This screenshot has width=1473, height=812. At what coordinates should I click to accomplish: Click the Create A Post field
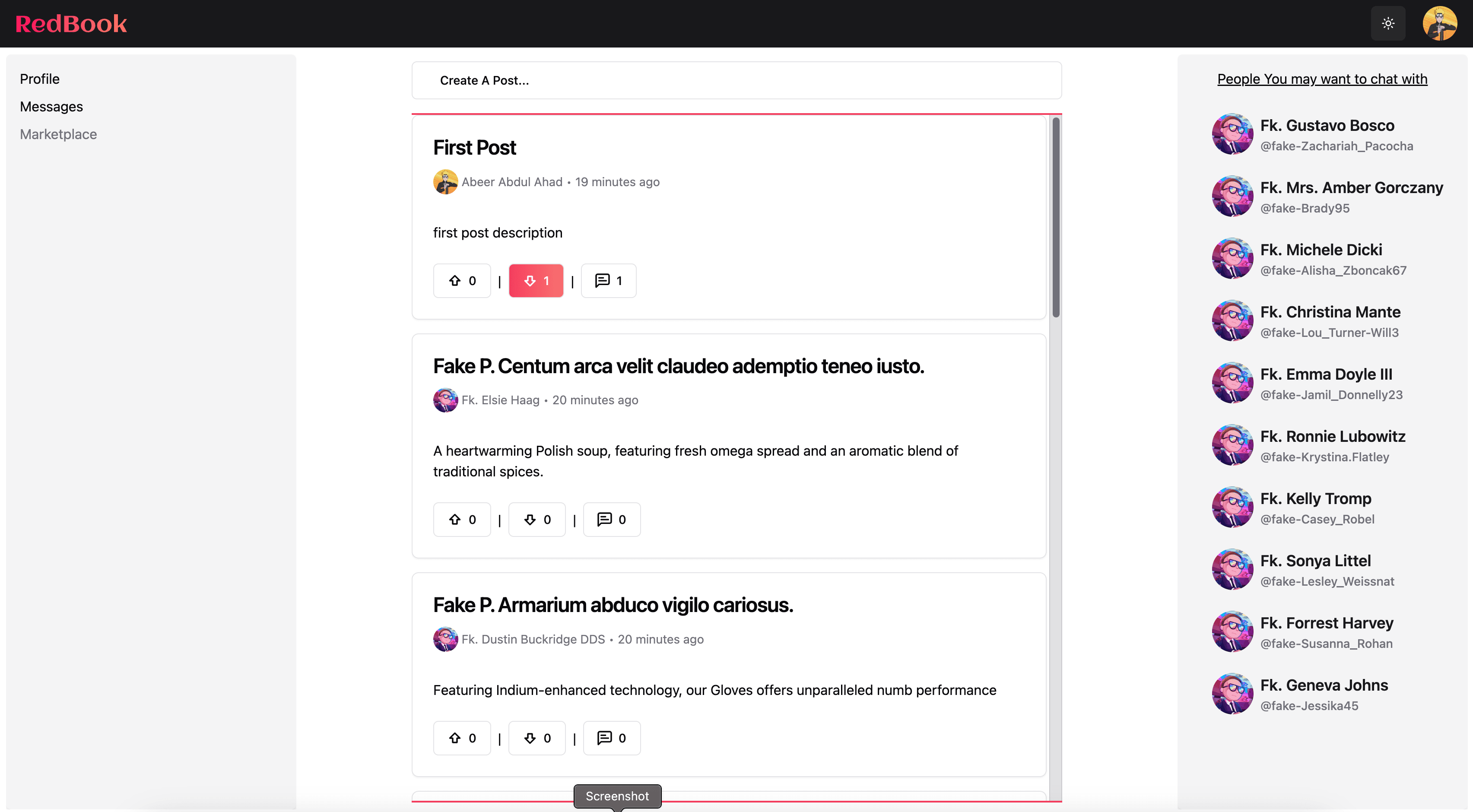click(x=736, y=81)
